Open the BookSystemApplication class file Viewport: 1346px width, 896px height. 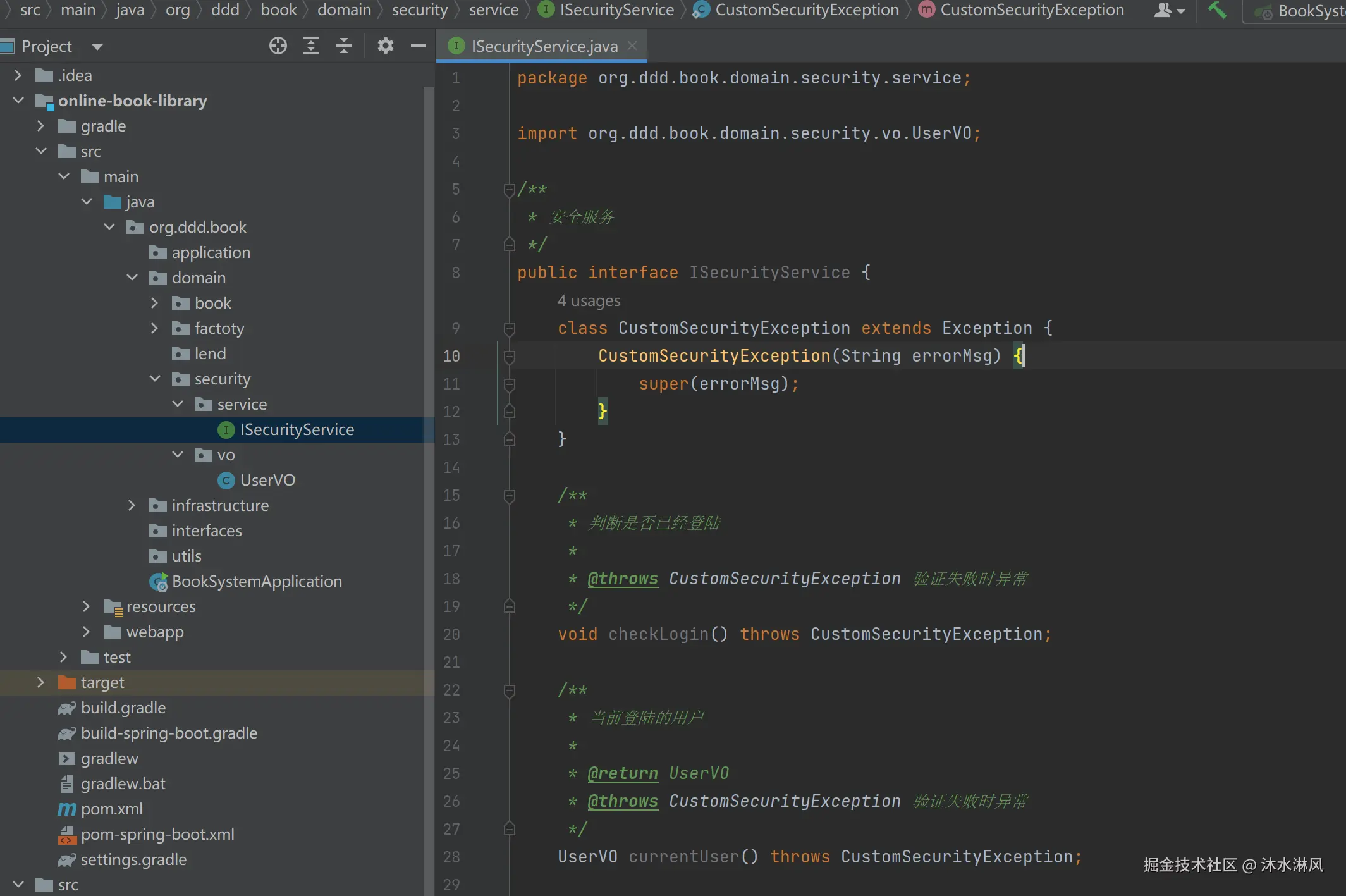tap(256, 581)
